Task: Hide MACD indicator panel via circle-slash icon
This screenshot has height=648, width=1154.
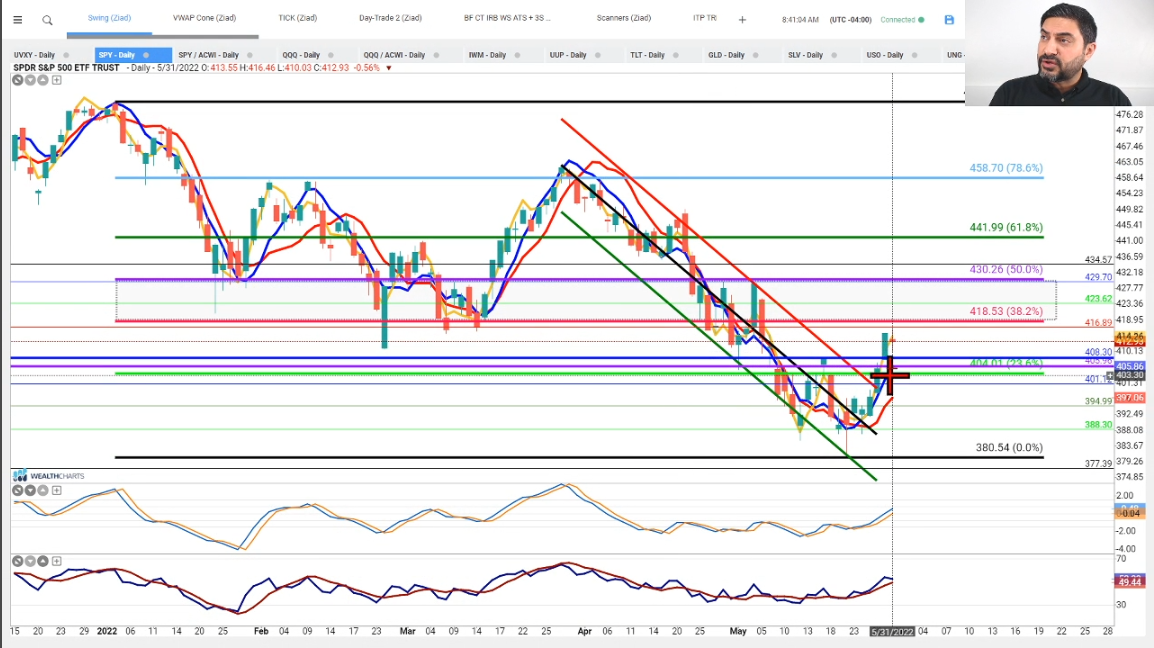Action: [18, 490]
